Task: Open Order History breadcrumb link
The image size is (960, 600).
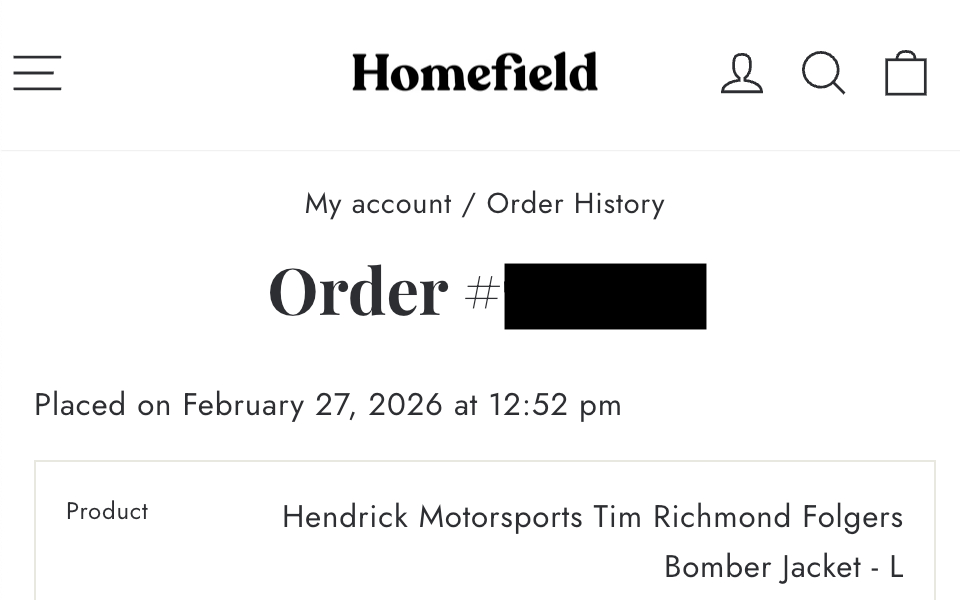Action: (575, 204)
